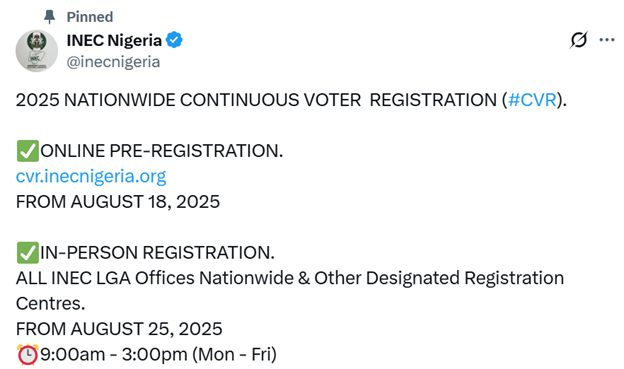Click the pushpin icon beside Pinned

[x=49, y=17]
